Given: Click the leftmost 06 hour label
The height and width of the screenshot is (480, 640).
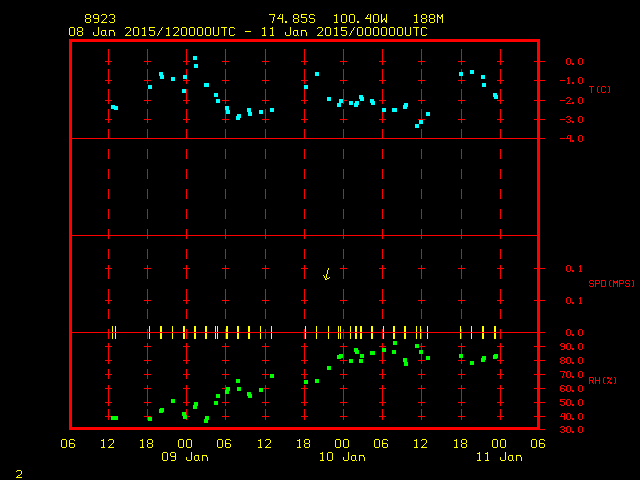Looking at the screenshot, I should tap(68, 444).
